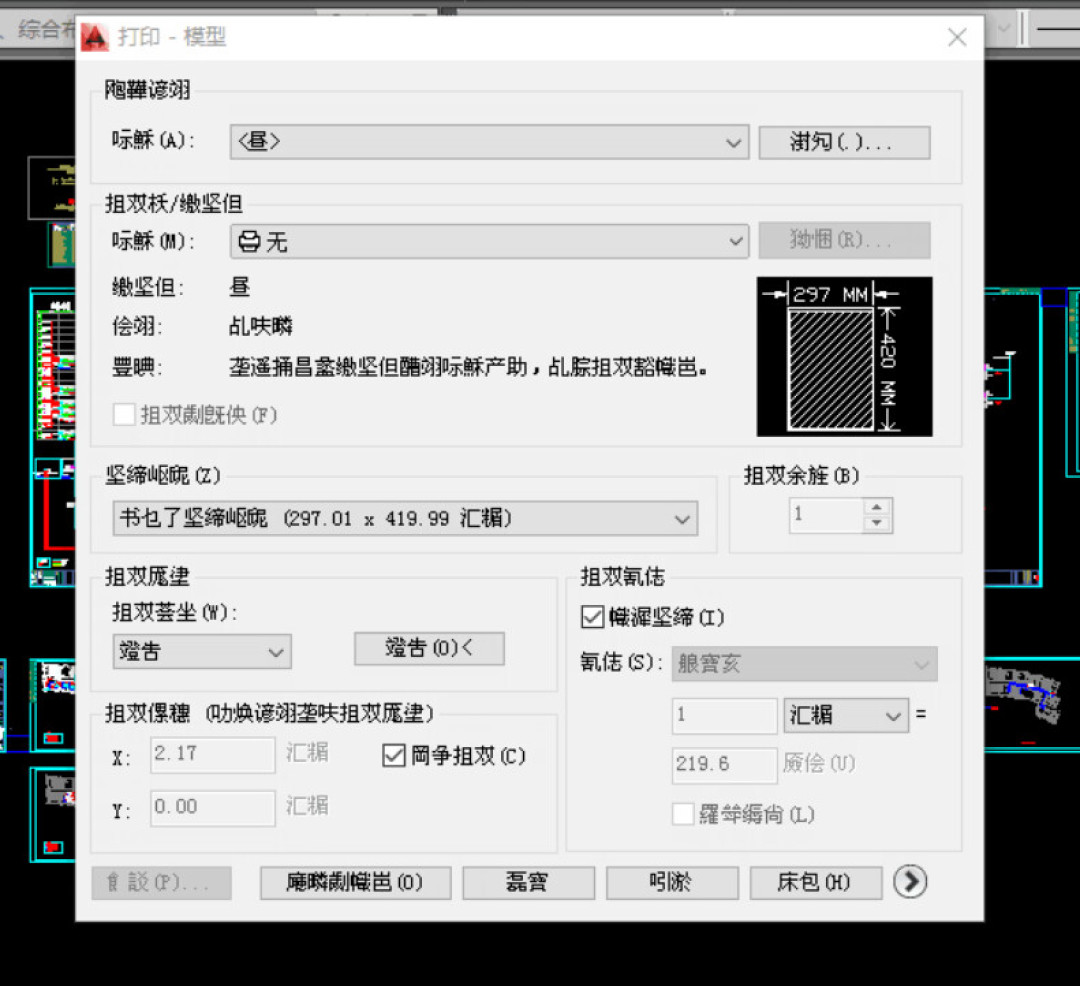Image resolution: width=1080 pixels, height=986 pixels.
Task: Toggle the plot-to-file checkbox (F)
Action: click(124, 415)
